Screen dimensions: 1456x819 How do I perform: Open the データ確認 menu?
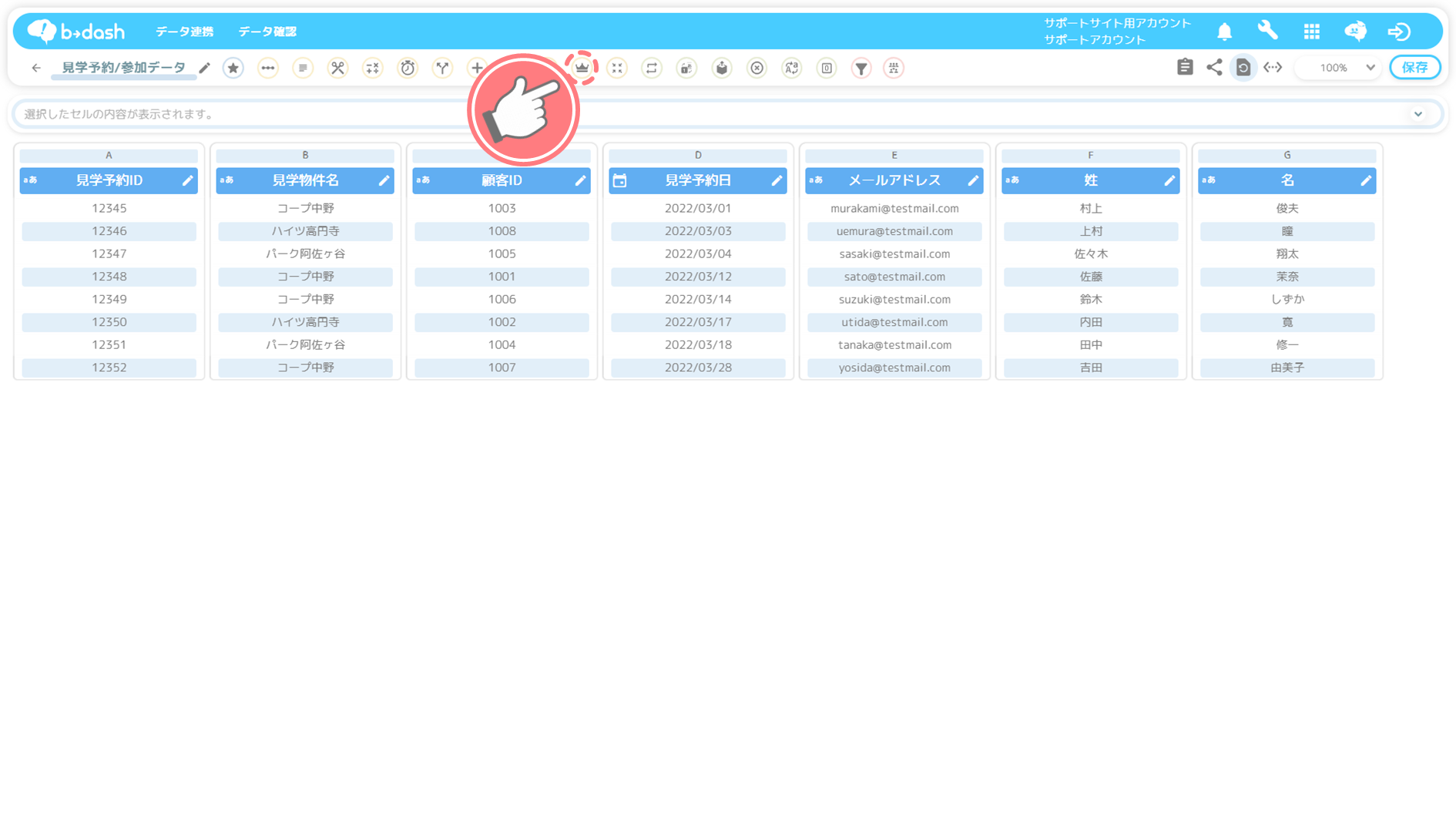click(267, 32)
